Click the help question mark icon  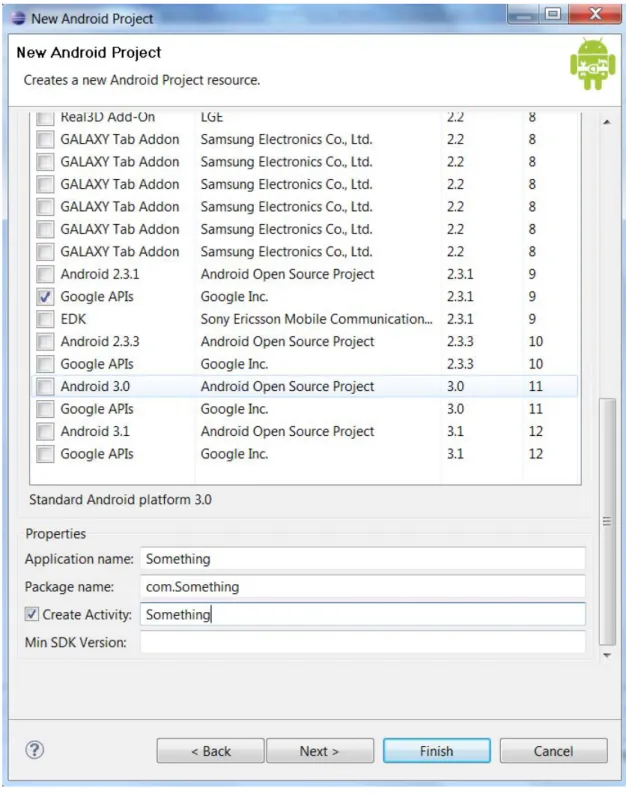[x=34, y=749]
